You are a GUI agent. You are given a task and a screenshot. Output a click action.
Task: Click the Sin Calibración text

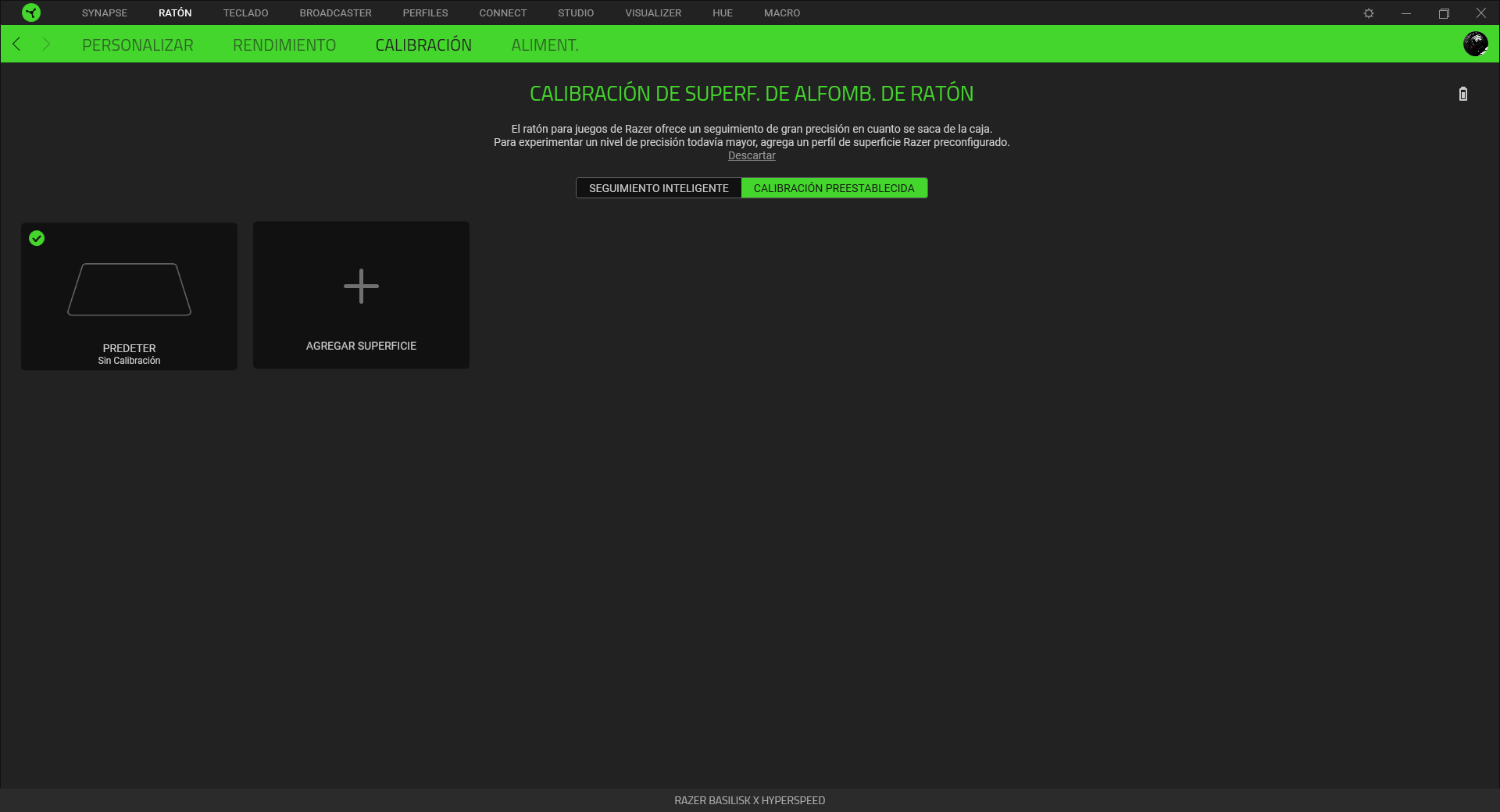coord(129,361)
